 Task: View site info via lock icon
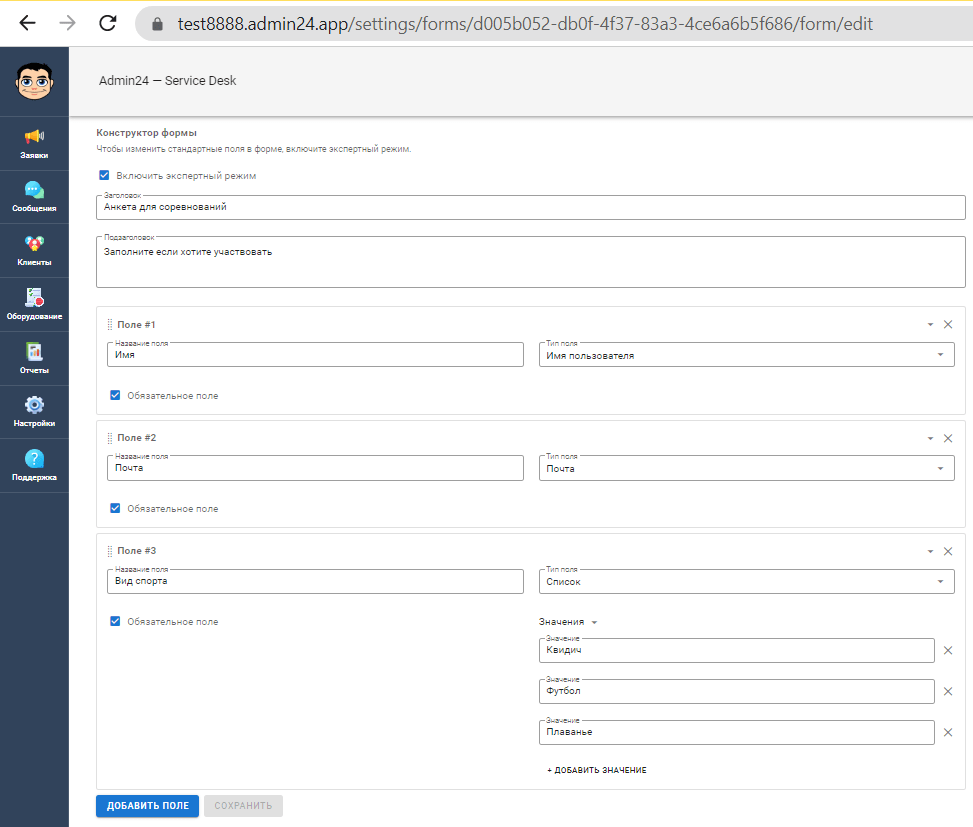click(x=158, y=24)
